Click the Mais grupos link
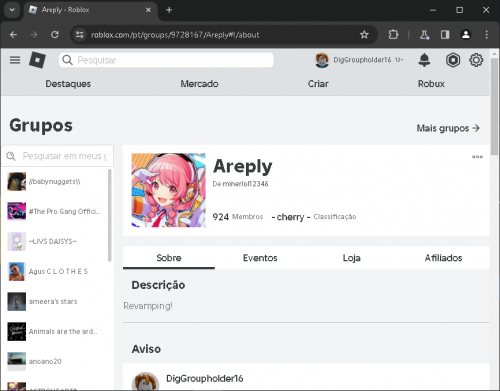The height and width of the screenshot is (391, 500). point(448,128)
